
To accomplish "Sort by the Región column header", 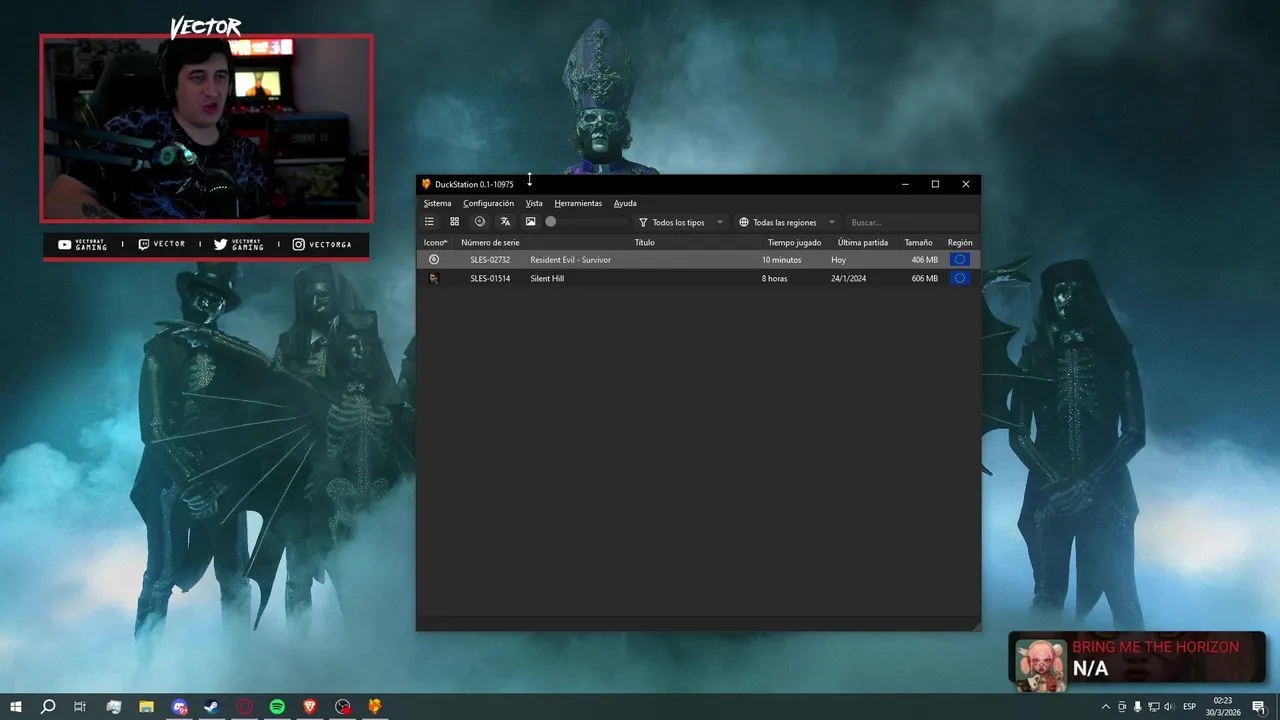I will [x=960, y=242].
